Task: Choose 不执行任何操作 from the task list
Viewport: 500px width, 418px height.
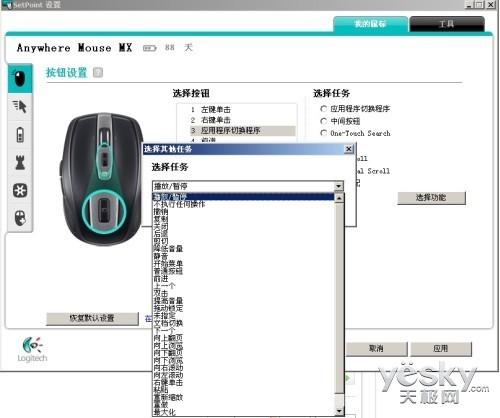Action: tap(243, 204)
